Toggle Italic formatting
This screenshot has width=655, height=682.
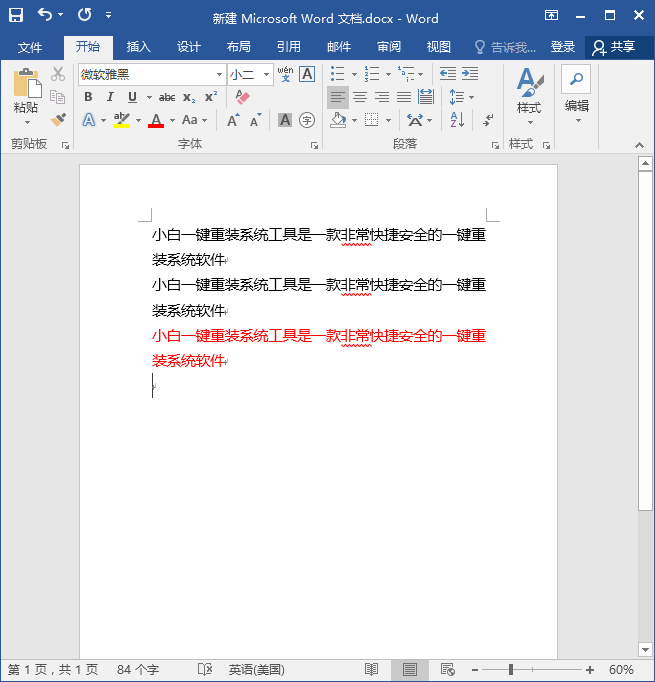pos(110,97)
